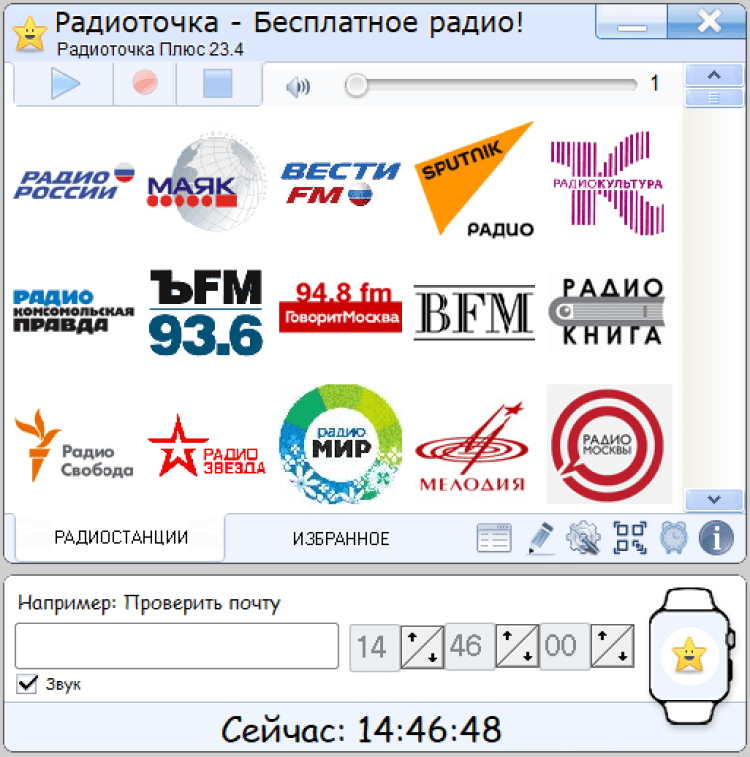Tune to Вести FM station
The height and width of the screenshot is (757, 750).
click(x=340, y=183)
